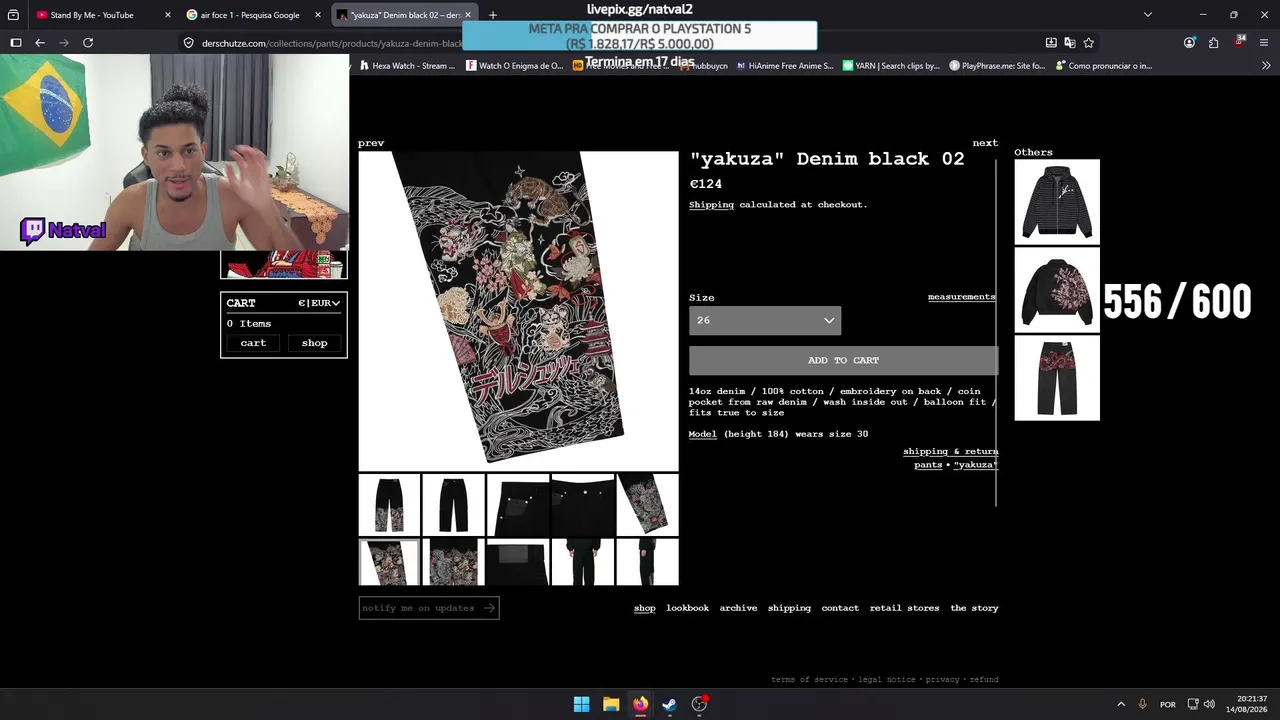Open the pants category link
The width and height of the screenshot is (1280, 720).
tap(928, 465)
